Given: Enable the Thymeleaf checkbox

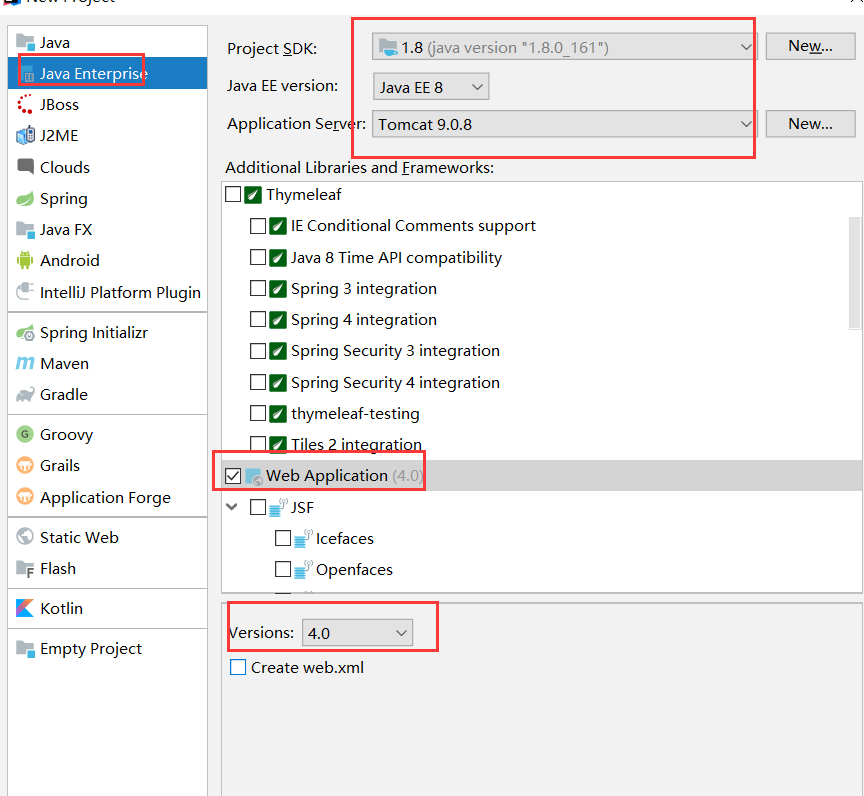Looking at the screenshot, I should (x=233, y=194).
